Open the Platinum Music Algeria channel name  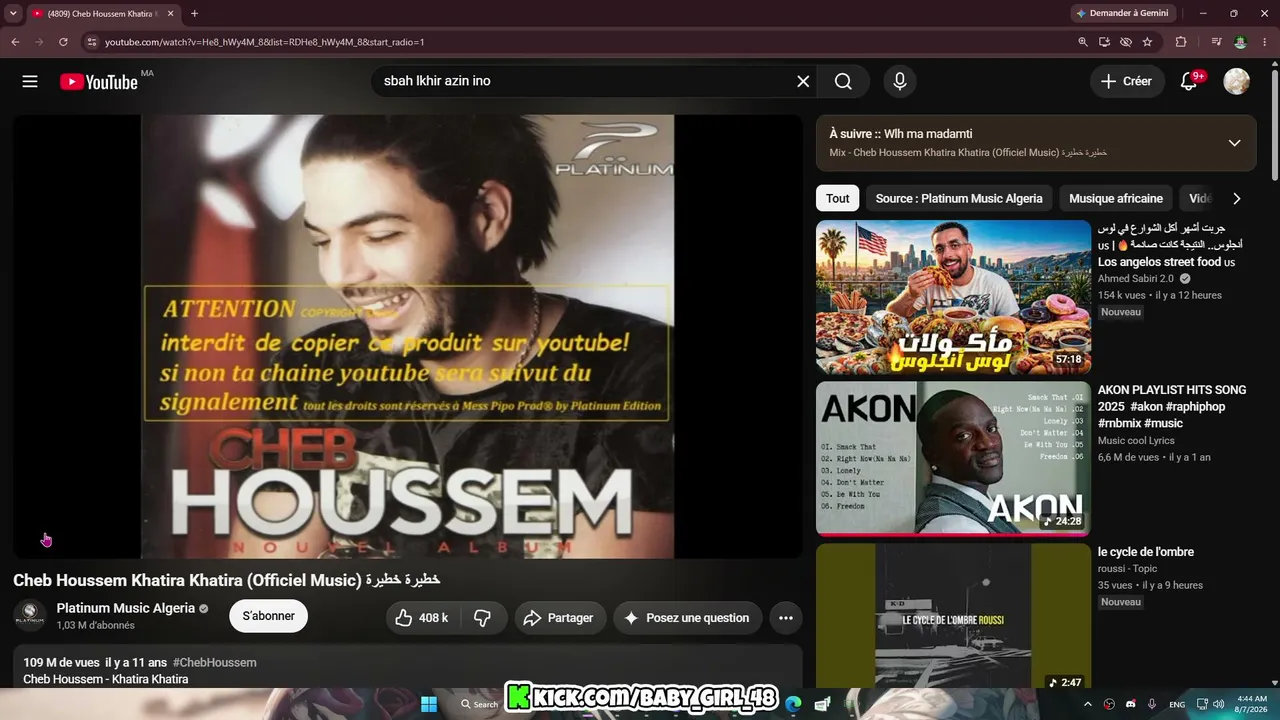click(126, 608)
